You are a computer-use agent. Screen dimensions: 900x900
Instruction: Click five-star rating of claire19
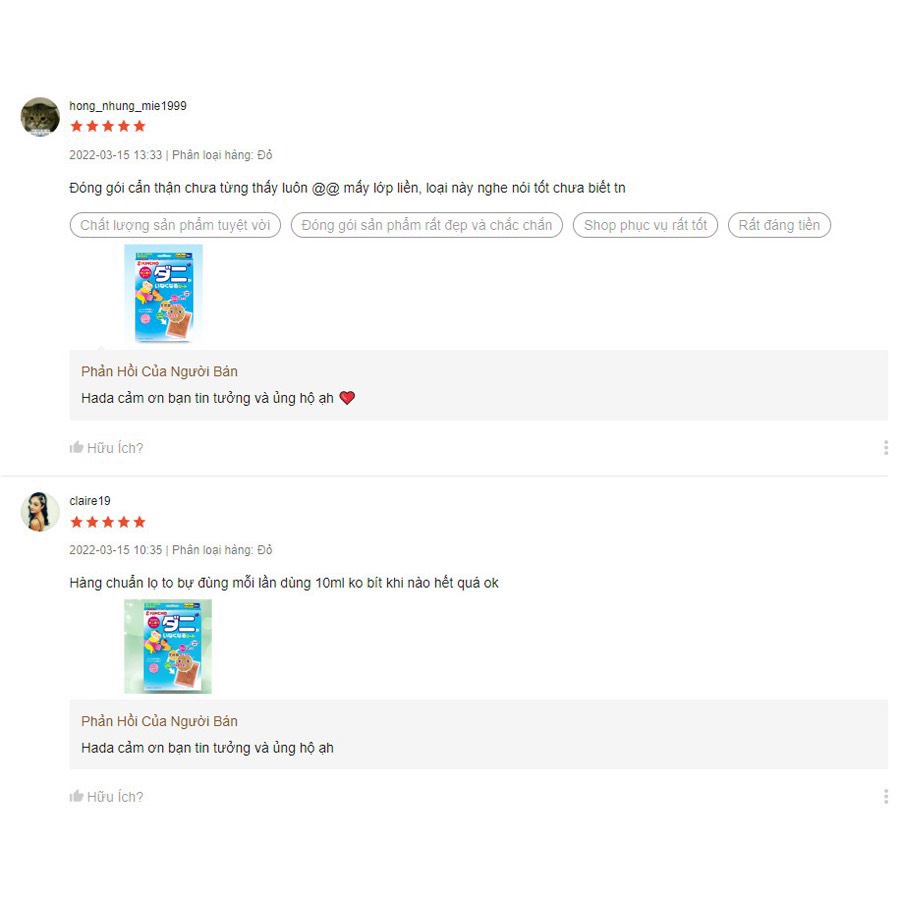point(108,522)
